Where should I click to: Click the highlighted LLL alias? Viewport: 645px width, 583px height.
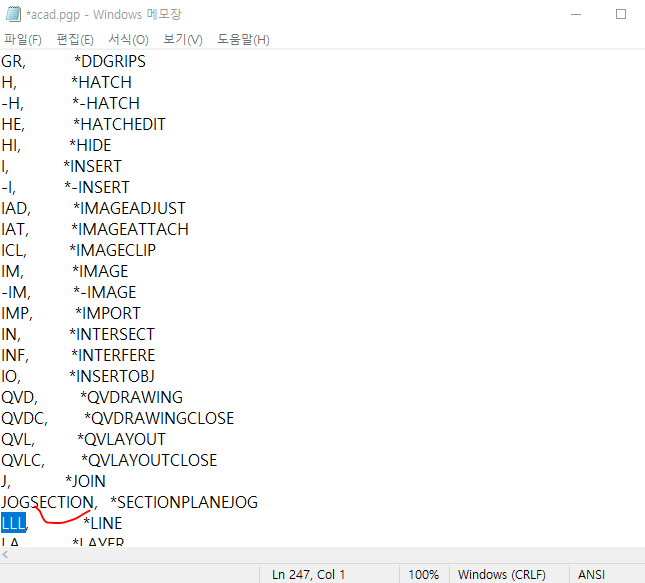click(13, 523)
